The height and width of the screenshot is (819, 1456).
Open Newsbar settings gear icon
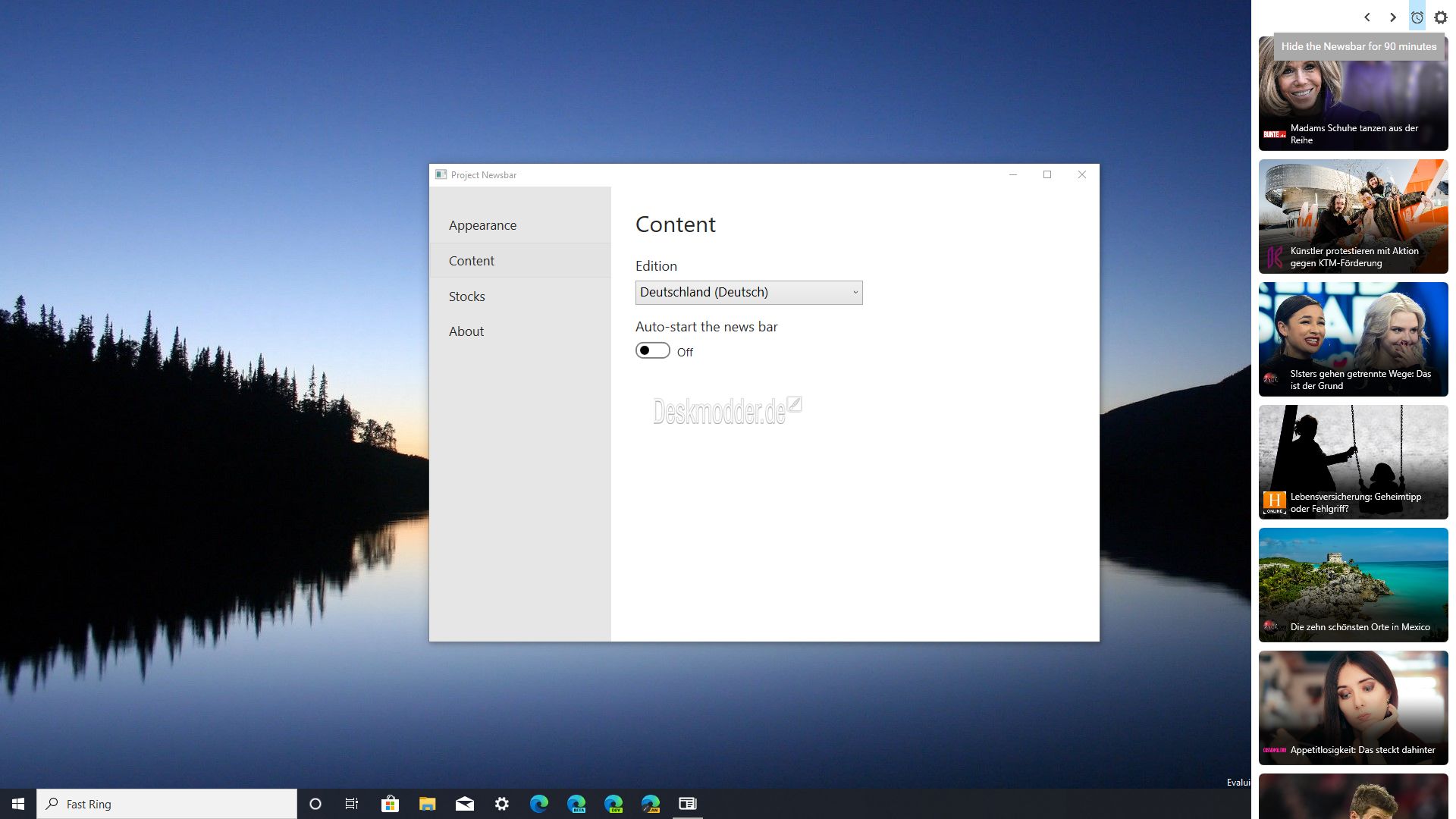(x=1441, y=17)
